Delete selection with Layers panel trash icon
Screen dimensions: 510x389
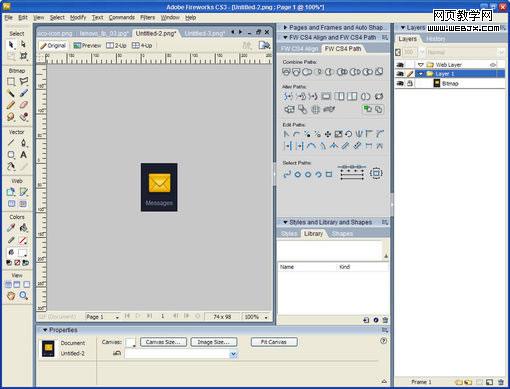(501, 382)
